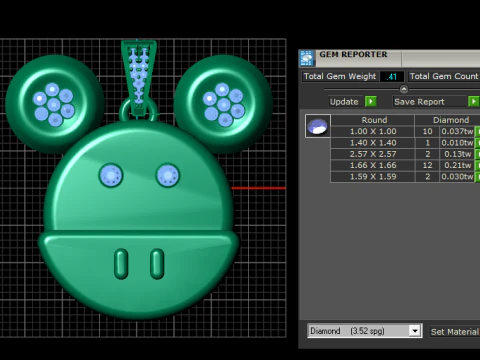This screenshot has height=360, width=480.
Task: Open the Diamond material dropdown
Action: (415, 331)
